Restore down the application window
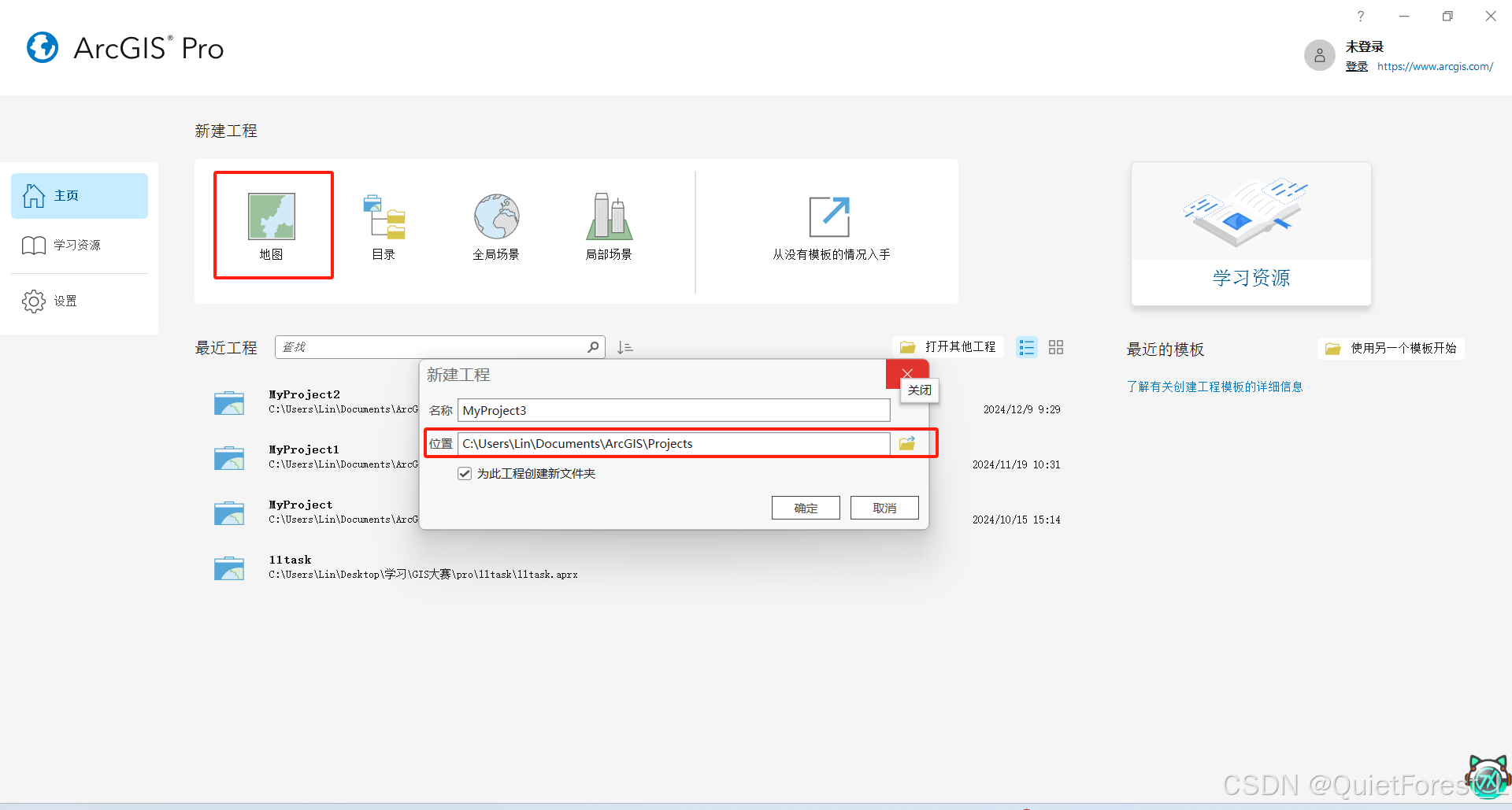 pos(1447,17)
